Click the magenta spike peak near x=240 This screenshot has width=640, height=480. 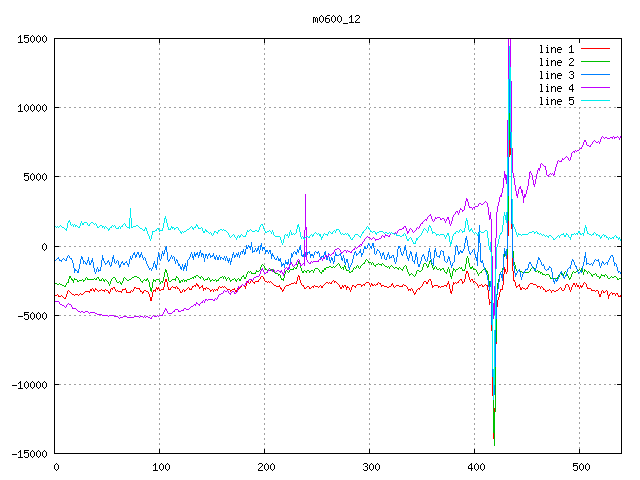[x=305, y=195]
